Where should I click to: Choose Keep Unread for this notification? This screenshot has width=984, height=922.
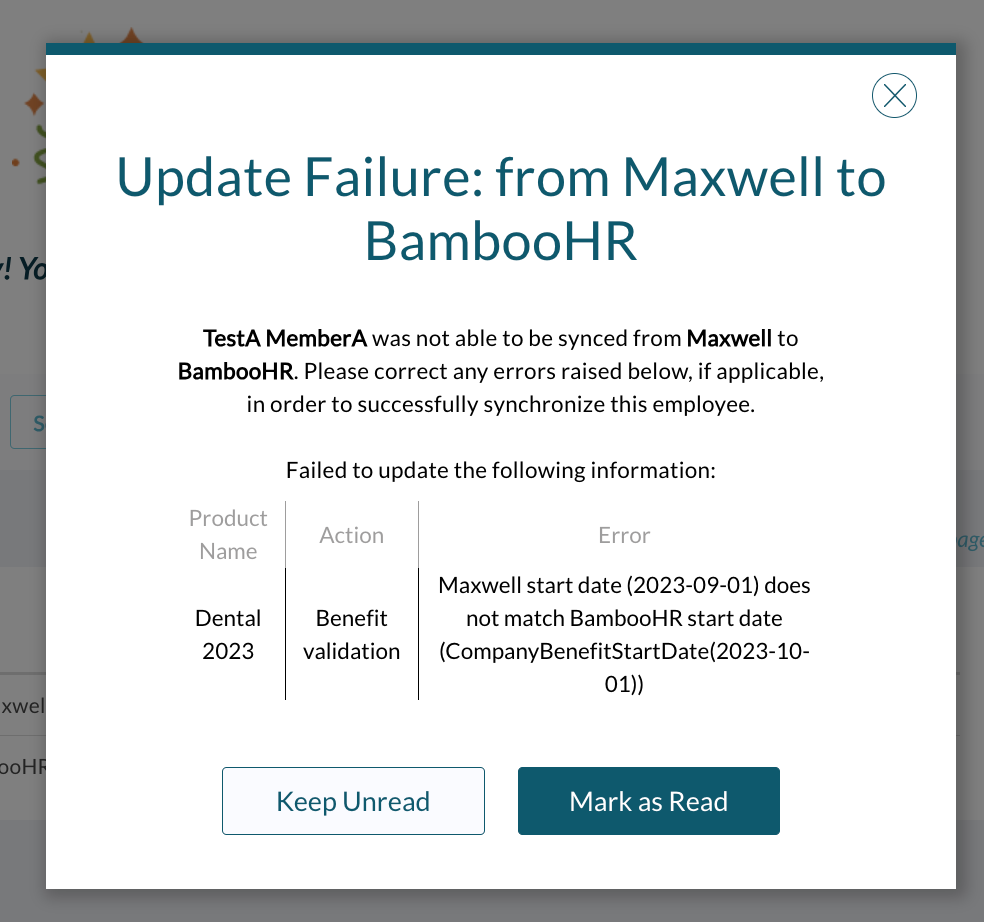point(353,801)
